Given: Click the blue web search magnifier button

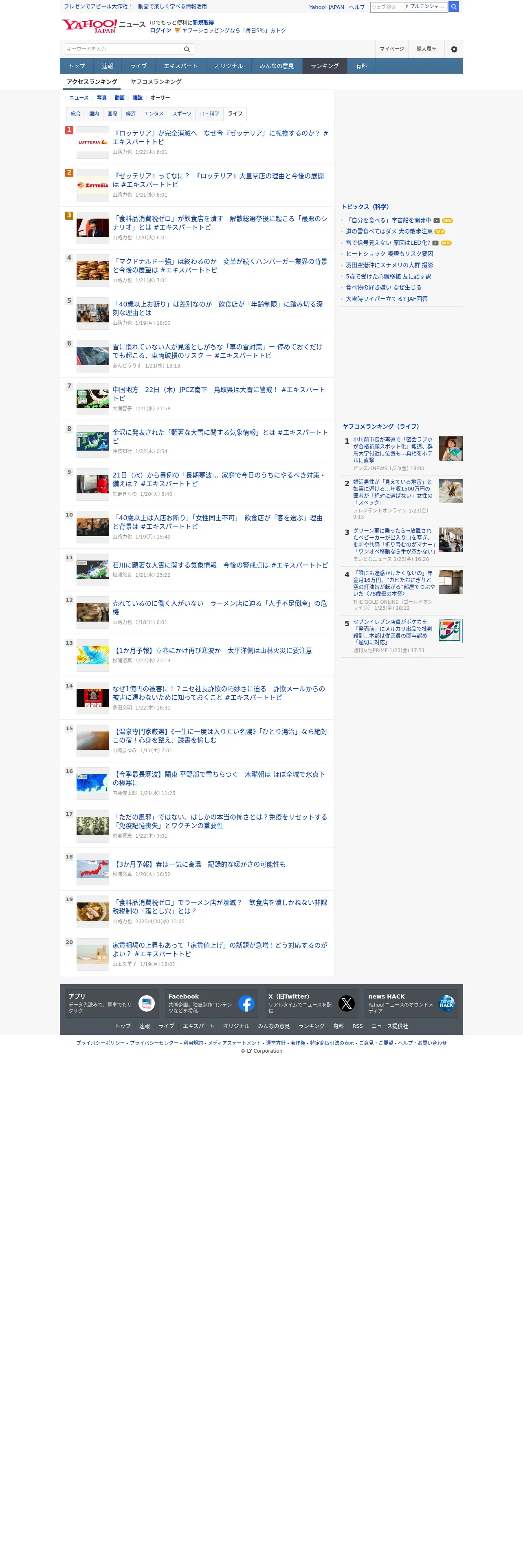Looking at the screenshot, I should click(454, 7).
